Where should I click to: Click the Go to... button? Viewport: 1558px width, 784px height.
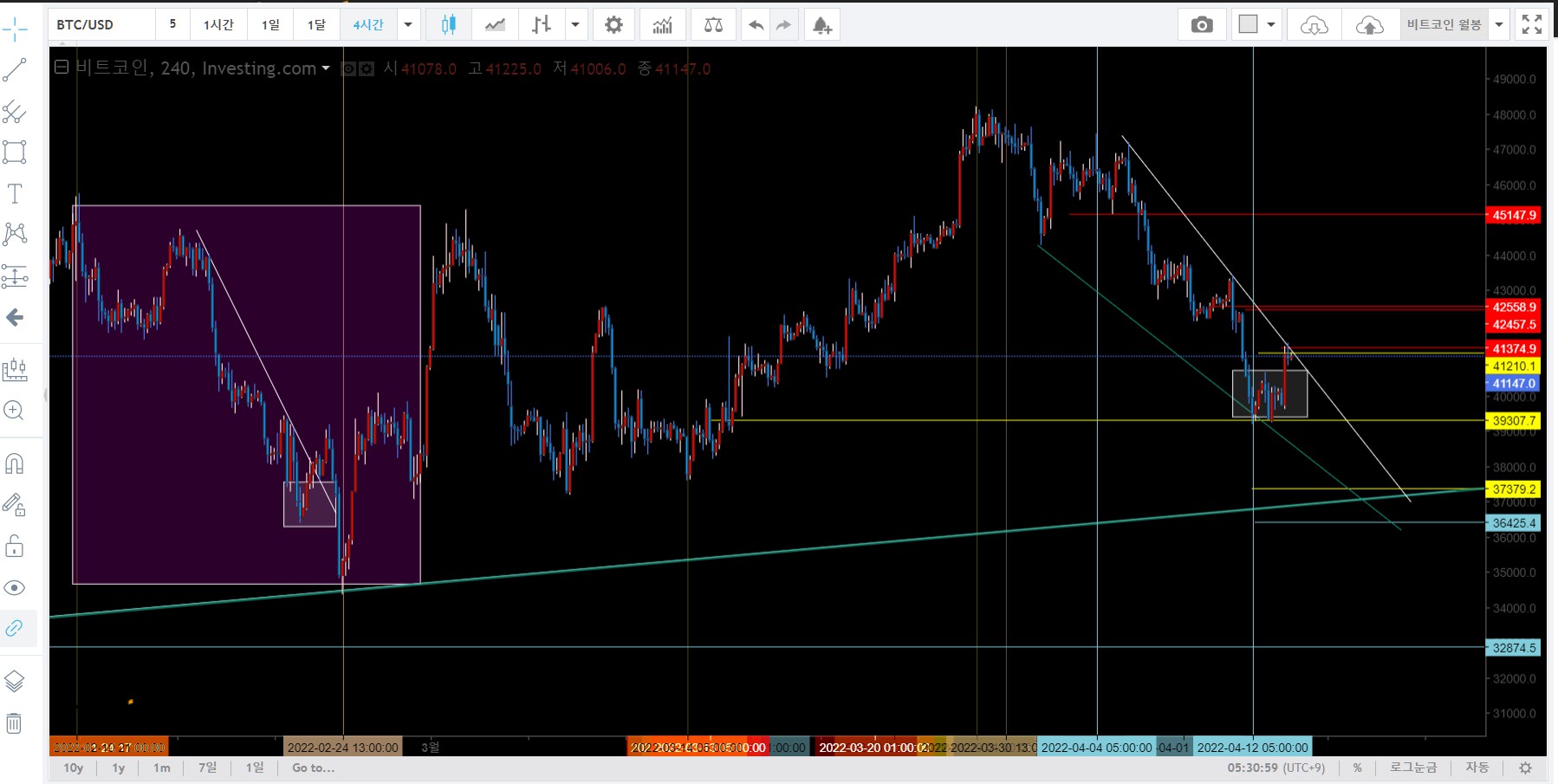(x=313, y=768)
